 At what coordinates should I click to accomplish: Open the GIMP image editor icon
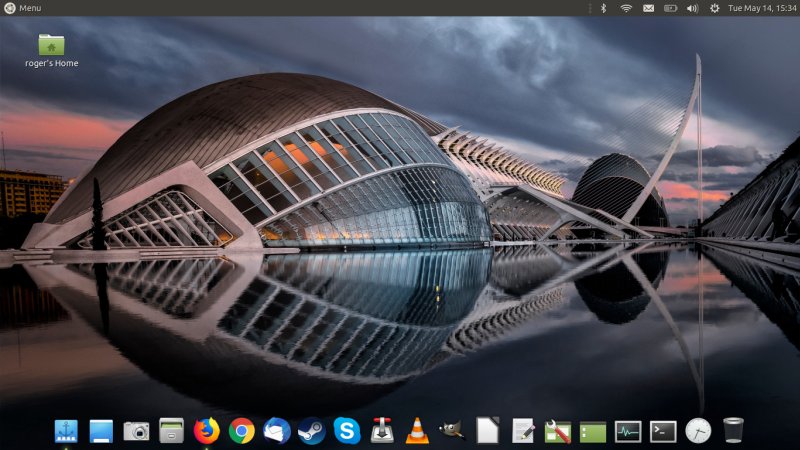(x=452, y=430)
